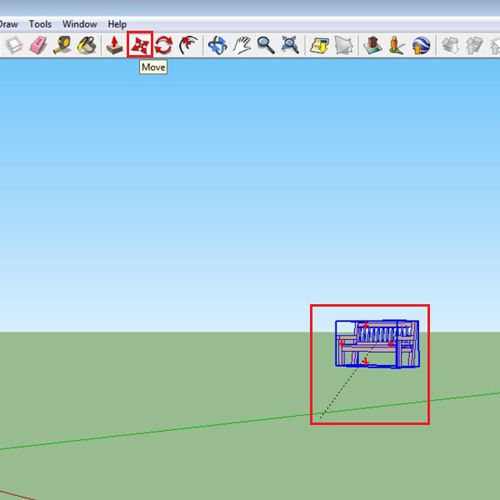Choose the Paint Bucket tool

(87, 45)
